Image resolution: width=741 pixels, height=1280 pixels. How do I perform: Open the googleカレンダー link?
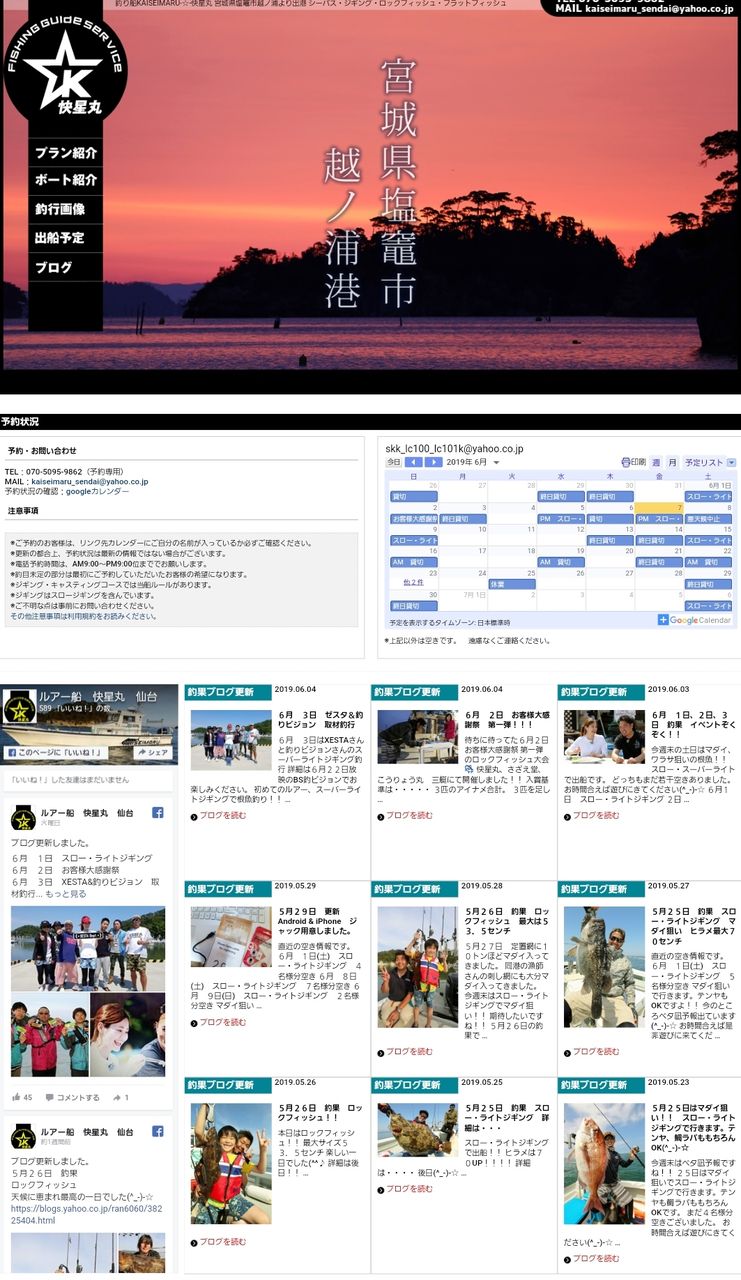[x=98, y=491]
